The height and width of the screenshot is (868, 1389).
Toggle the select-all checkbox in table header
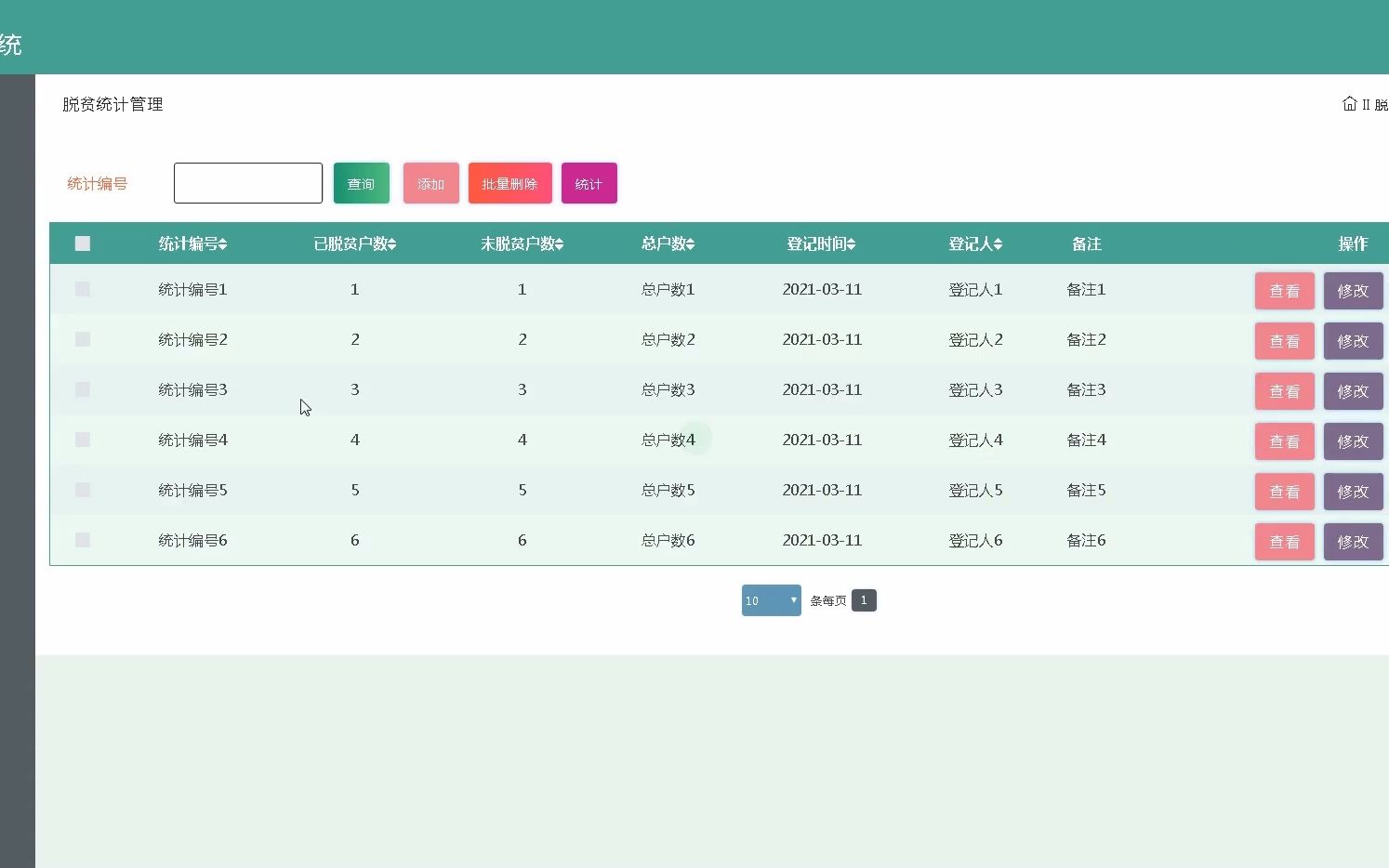coord(83,243)
